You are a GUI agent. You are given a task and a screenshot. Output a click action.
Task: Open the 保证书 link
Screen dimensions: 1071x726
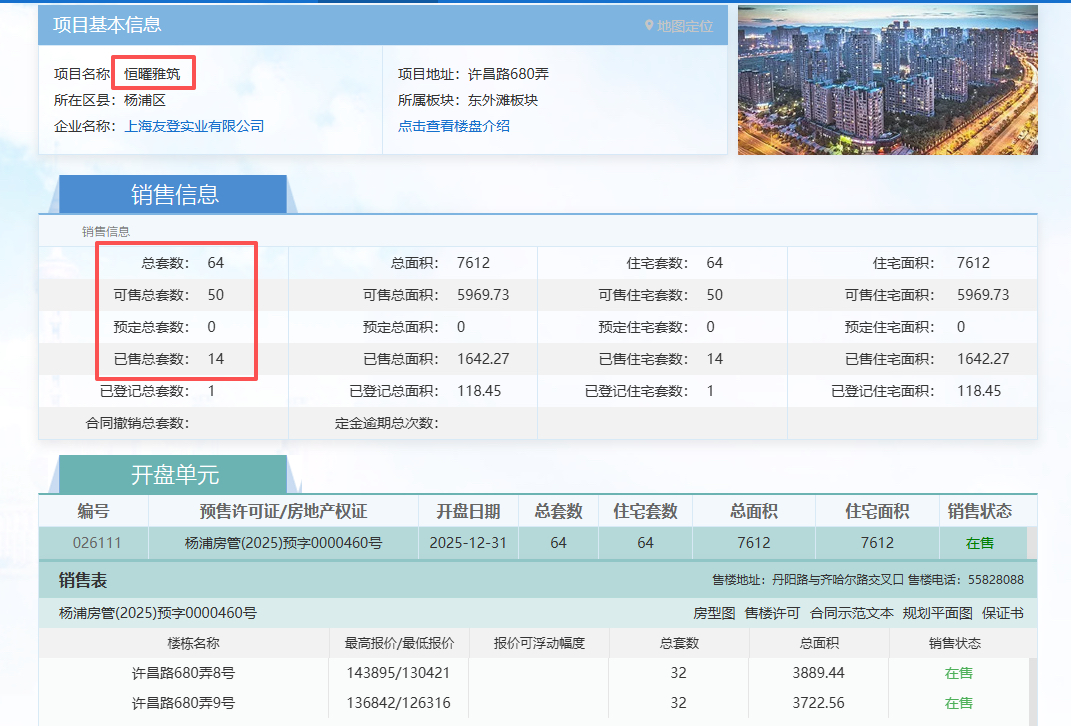[x=1003, y=613]
